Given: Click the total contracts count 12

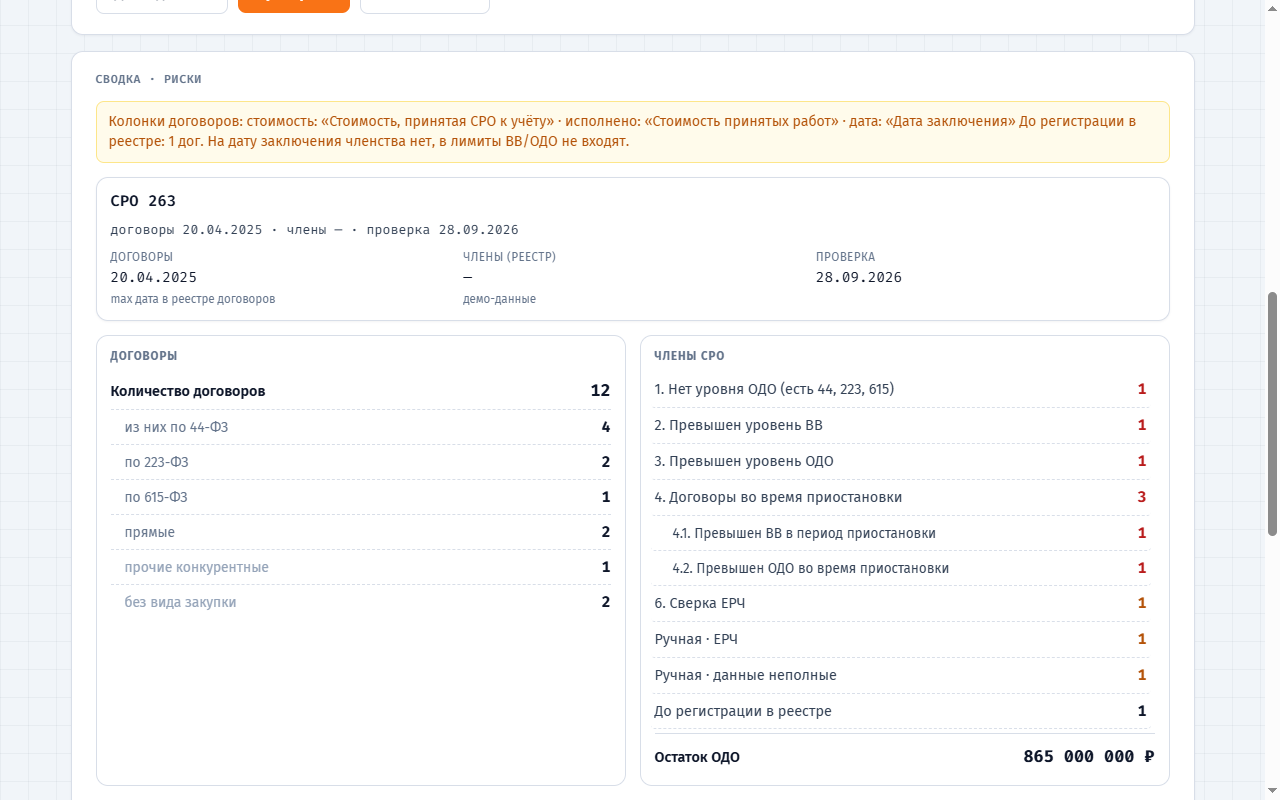Looking at the screenshot, I should 600,391.
